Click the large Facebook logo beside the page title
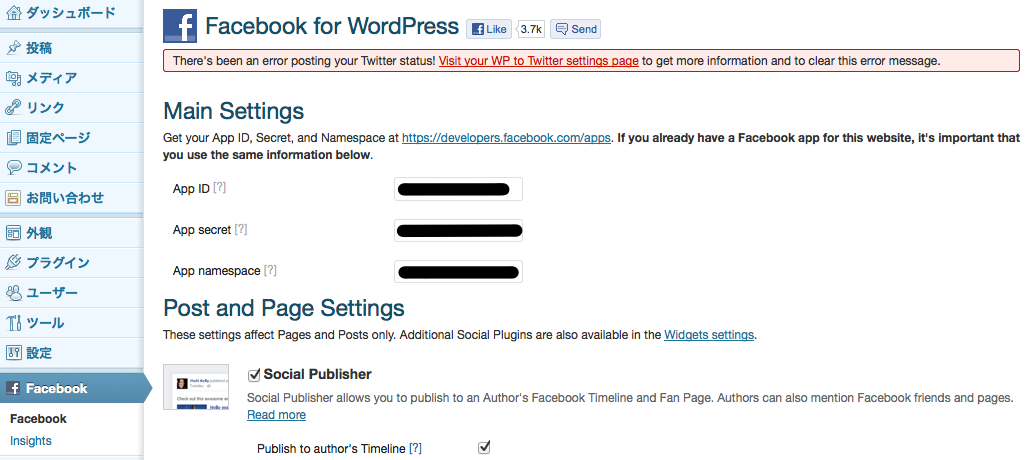 tap(180, 27)
